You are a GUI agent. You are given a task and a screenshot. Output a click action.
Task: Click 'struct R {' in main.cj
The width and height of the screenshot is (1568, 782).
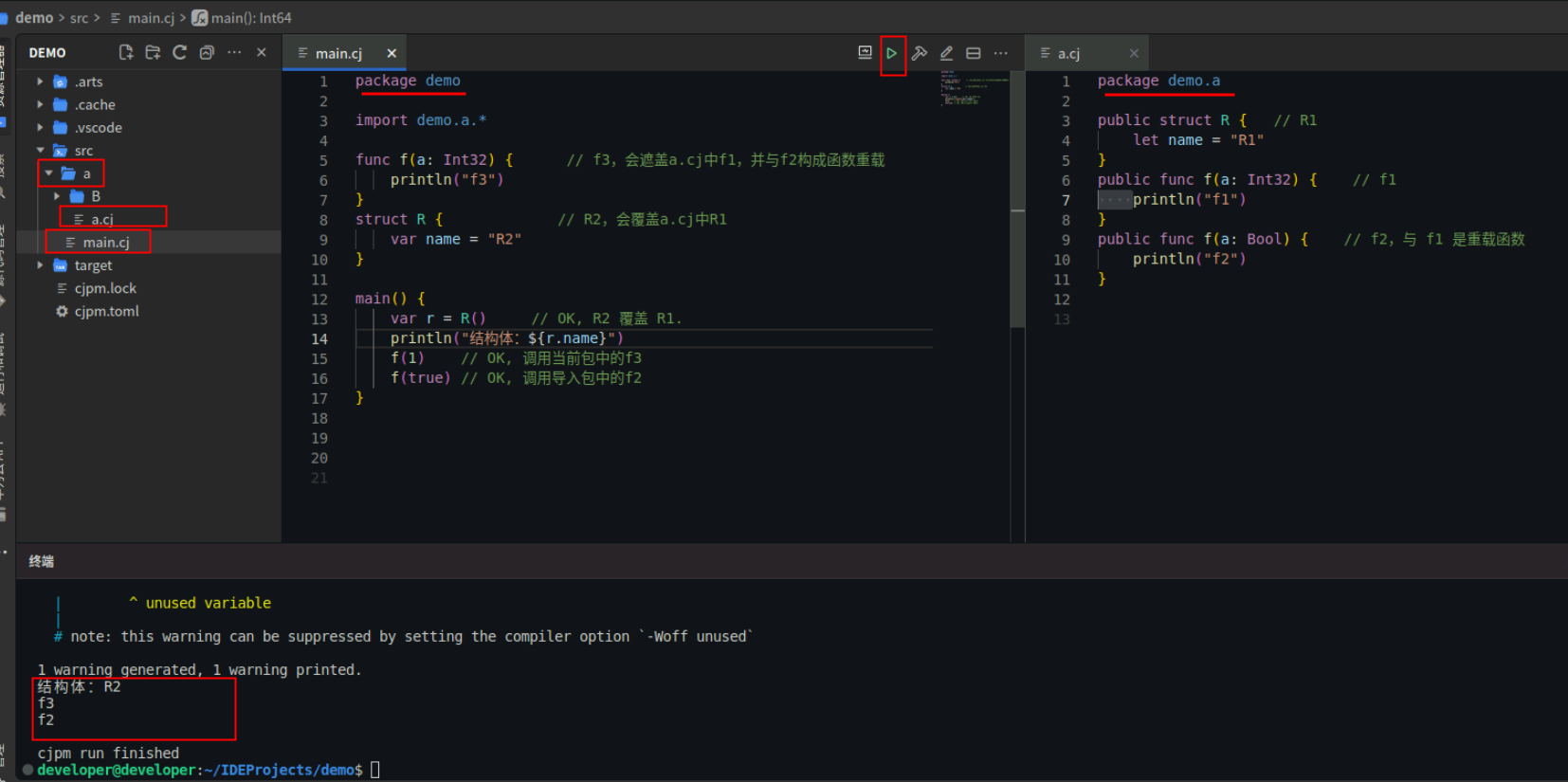tap(399, 219)
